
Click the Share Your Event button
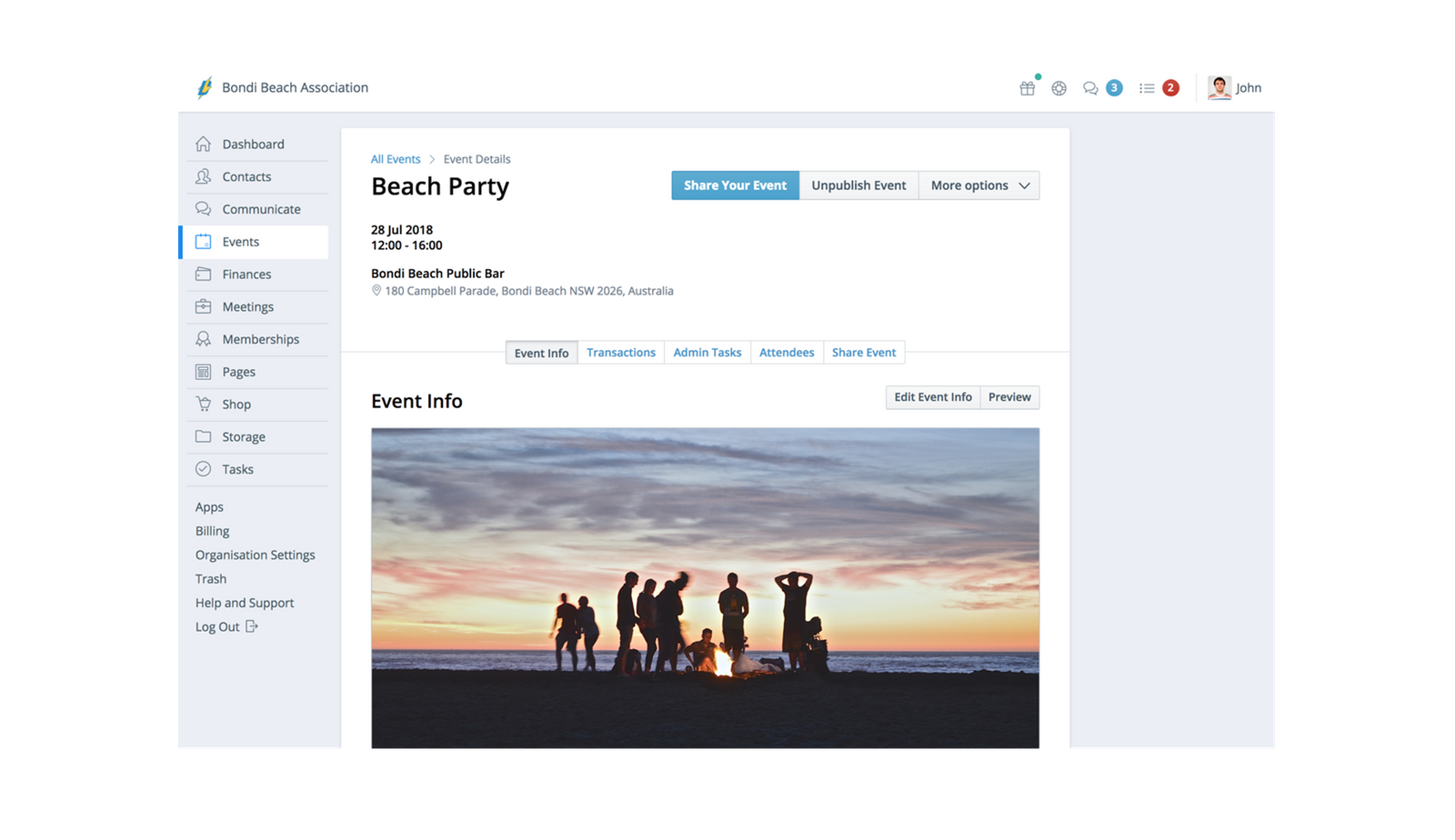[x=735, y=185]
